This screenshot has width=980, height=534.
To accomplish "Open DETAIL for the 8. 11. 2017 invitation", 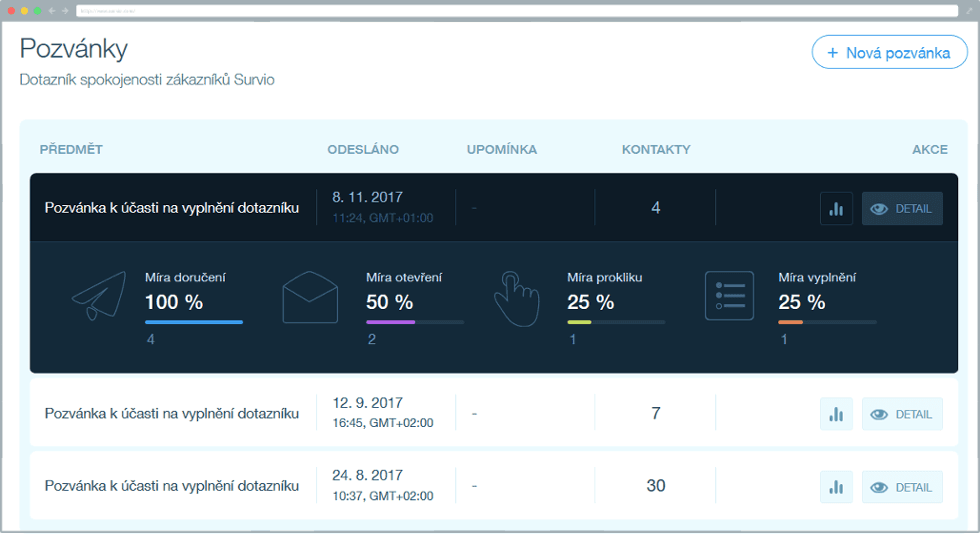I will (902, 209).
